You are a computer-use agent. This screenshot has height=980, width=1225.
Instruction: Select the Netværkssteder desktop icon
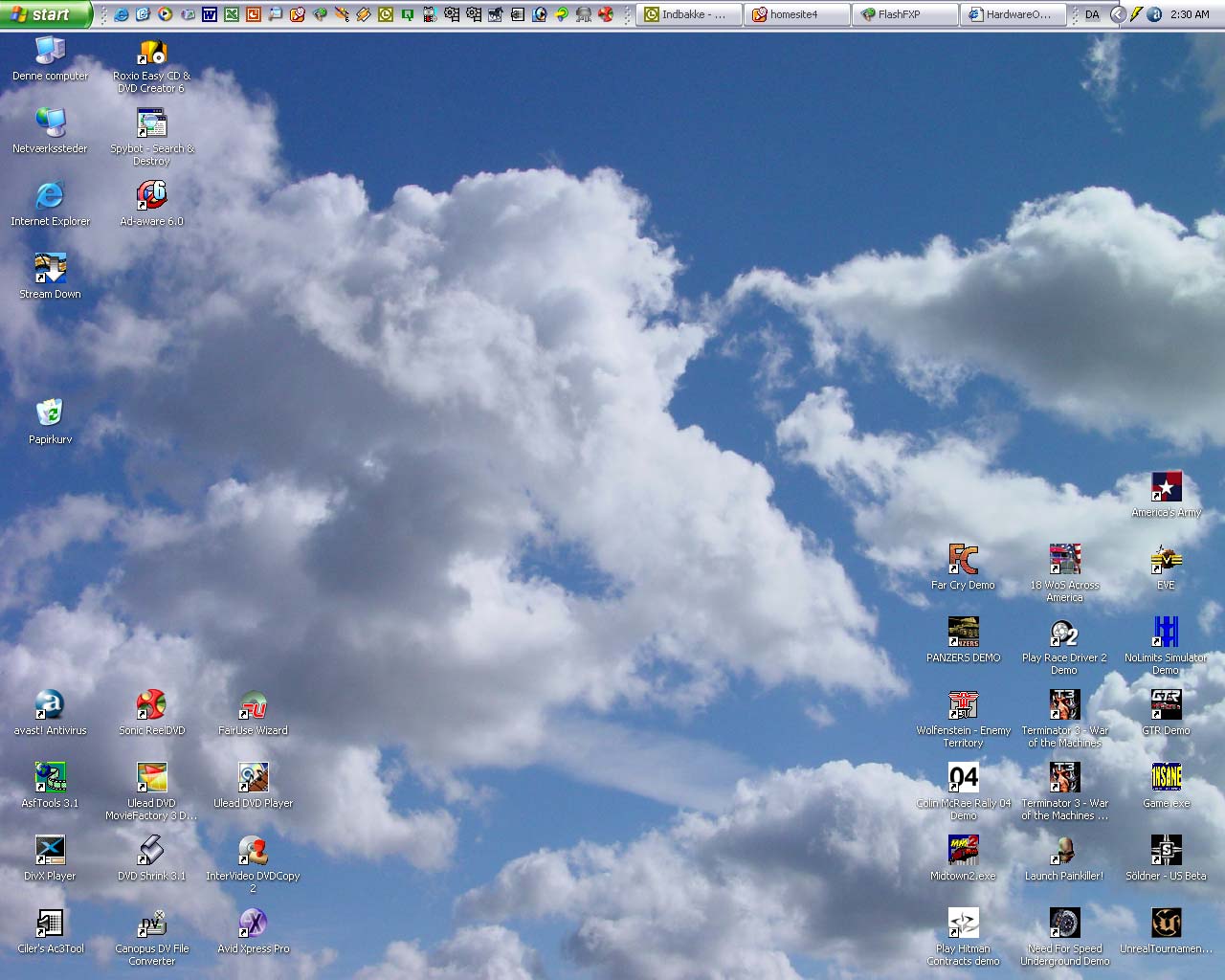(x=50, y=132)
